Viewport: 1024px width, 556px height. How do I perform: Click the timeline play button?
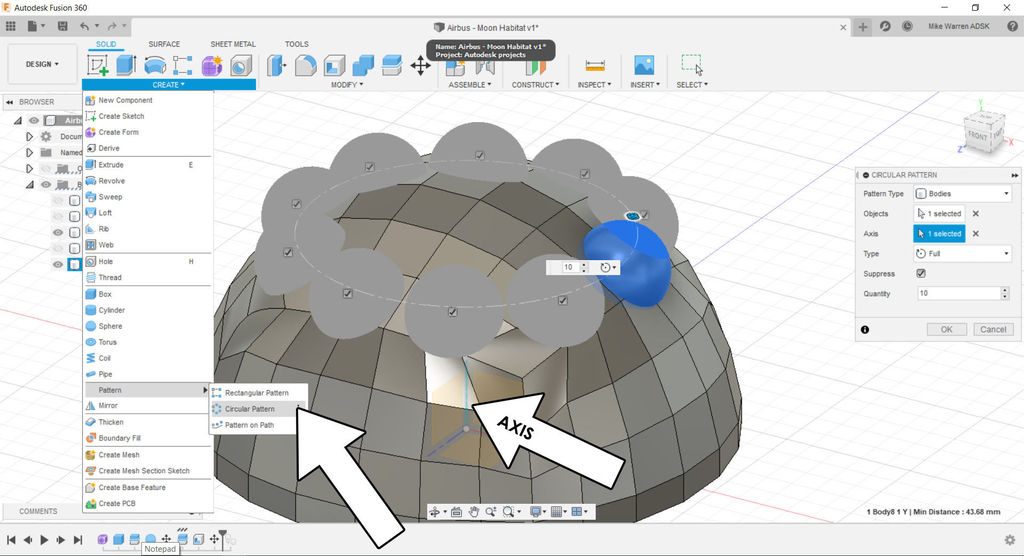[x=44, y=540]
